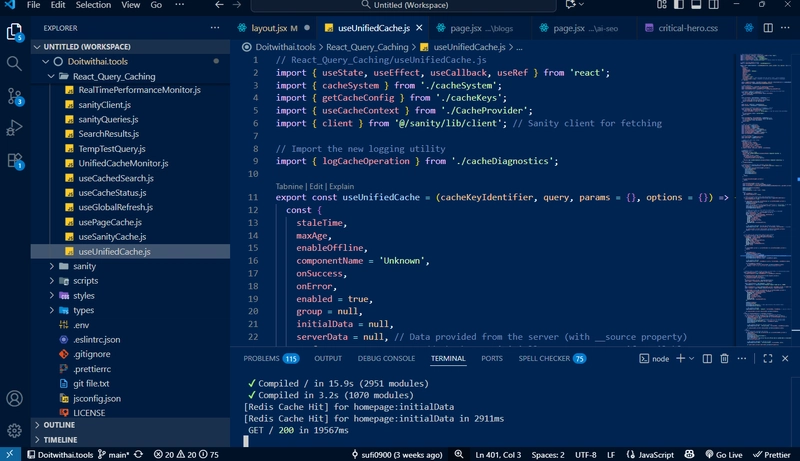Open the Manage gear icon
The width and height of the screenshot is (800, 461).
pyautogui.click(x=15, y=431)
